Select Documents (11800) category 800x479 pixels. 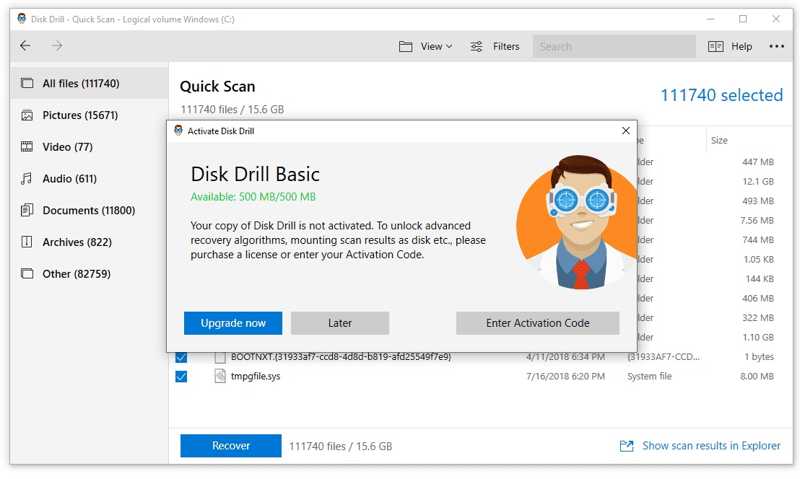89,210
